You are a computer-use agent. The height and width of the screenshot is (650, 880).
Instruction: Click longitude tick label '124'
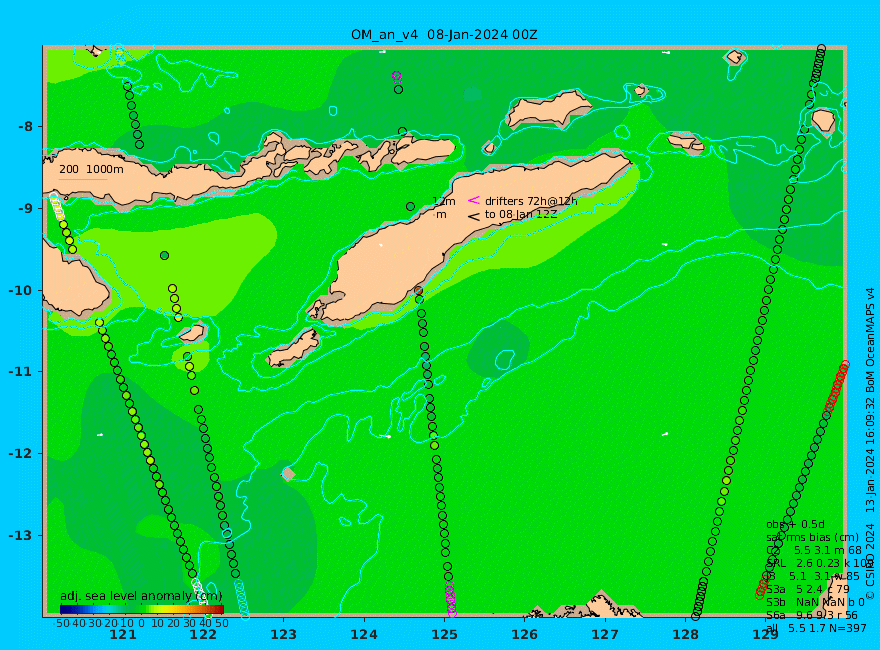(364, 635)
